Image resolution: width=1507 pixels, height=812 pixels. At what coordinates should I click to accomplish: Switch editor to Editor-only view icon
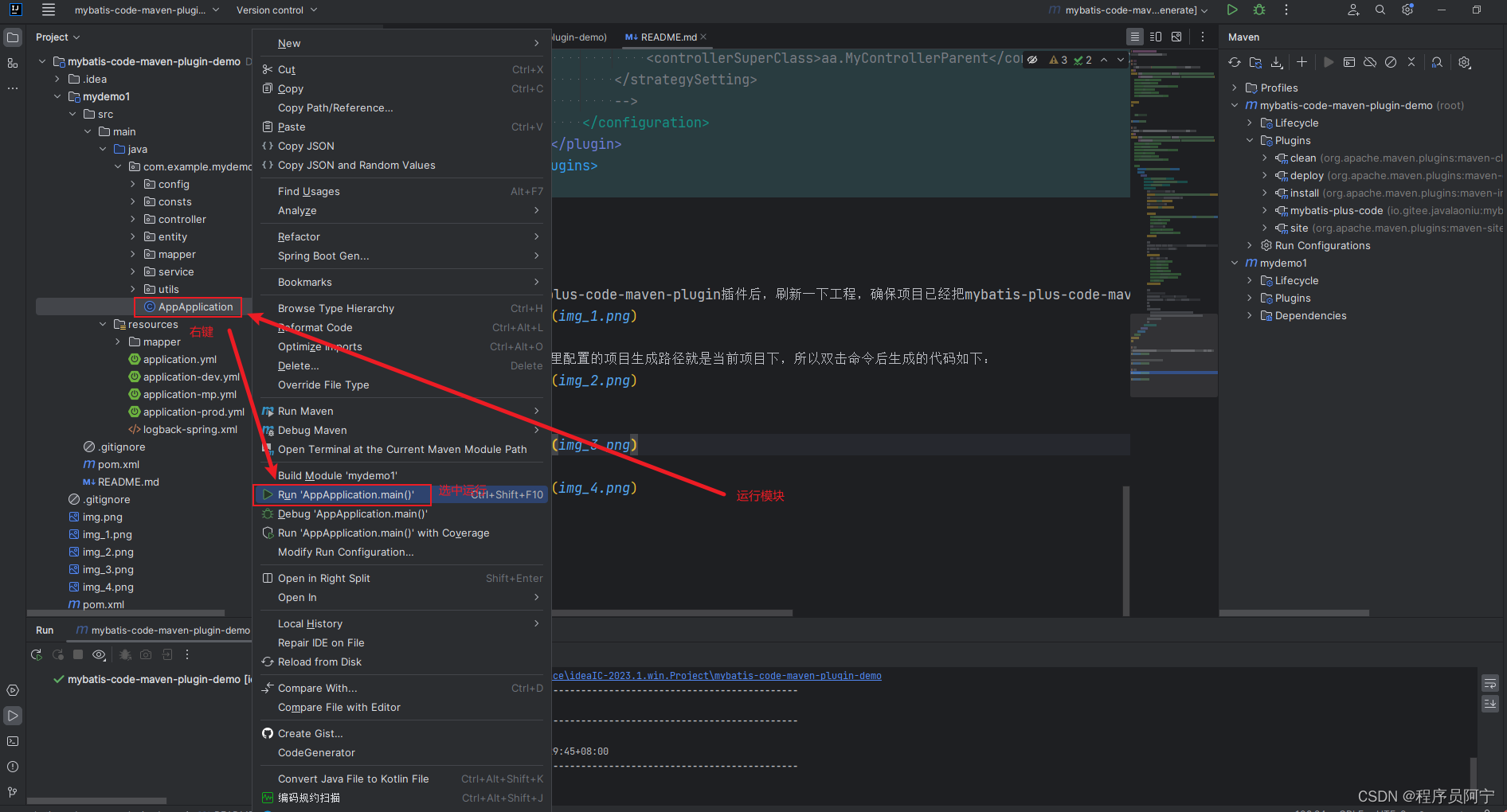1135,37
